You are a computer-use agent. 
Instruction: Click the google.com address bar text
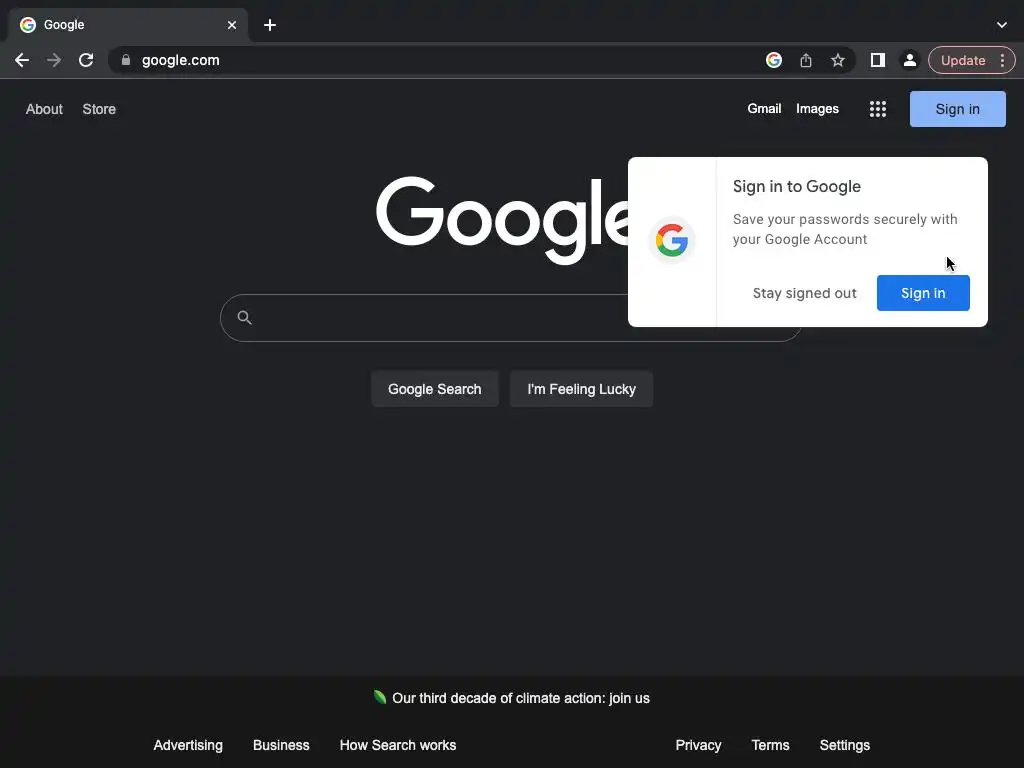(x=180, y=60)
